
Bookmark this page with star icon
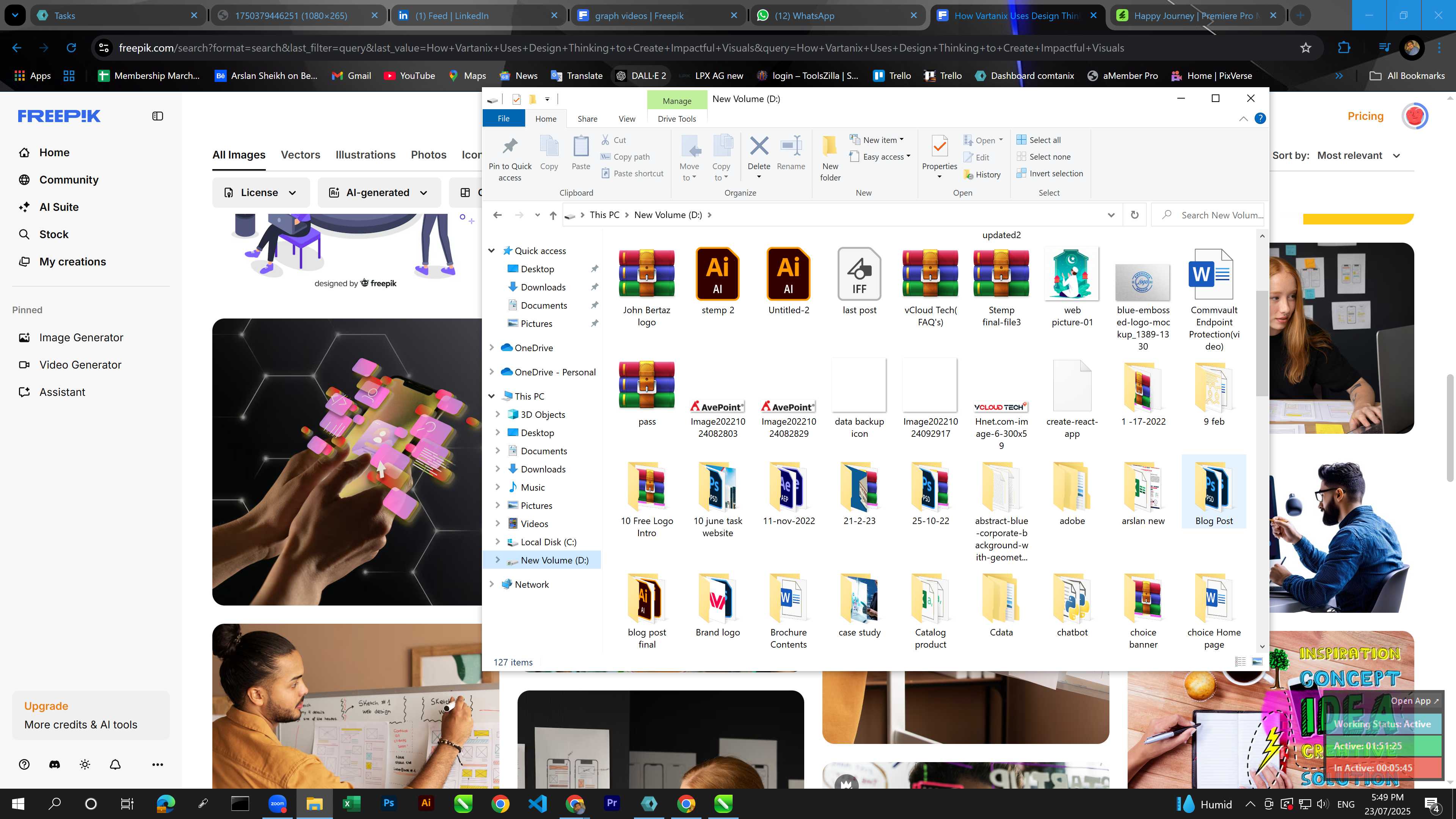coord(1305,47)
